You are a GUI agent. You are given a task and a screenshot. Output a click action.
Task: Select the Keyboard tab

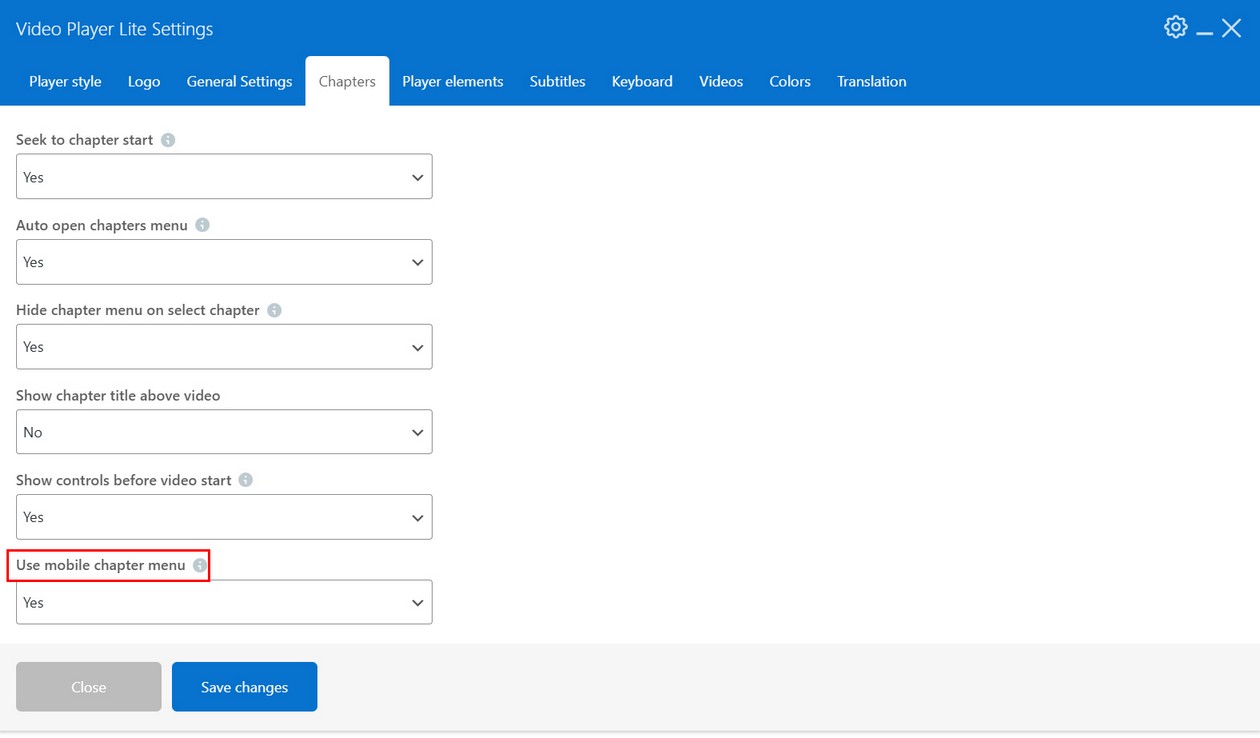[x=642, y=82]
